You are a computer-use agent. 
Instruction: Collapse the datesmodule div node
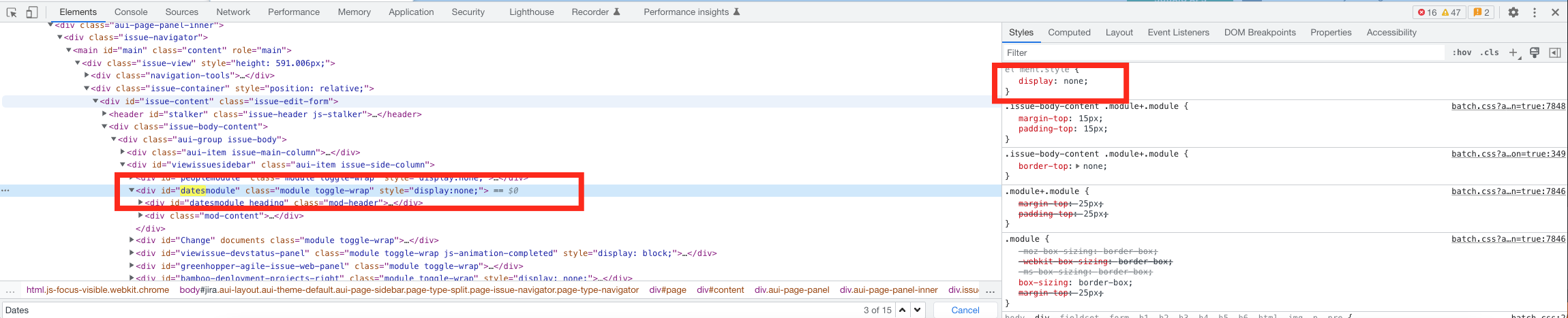point(132,191)
